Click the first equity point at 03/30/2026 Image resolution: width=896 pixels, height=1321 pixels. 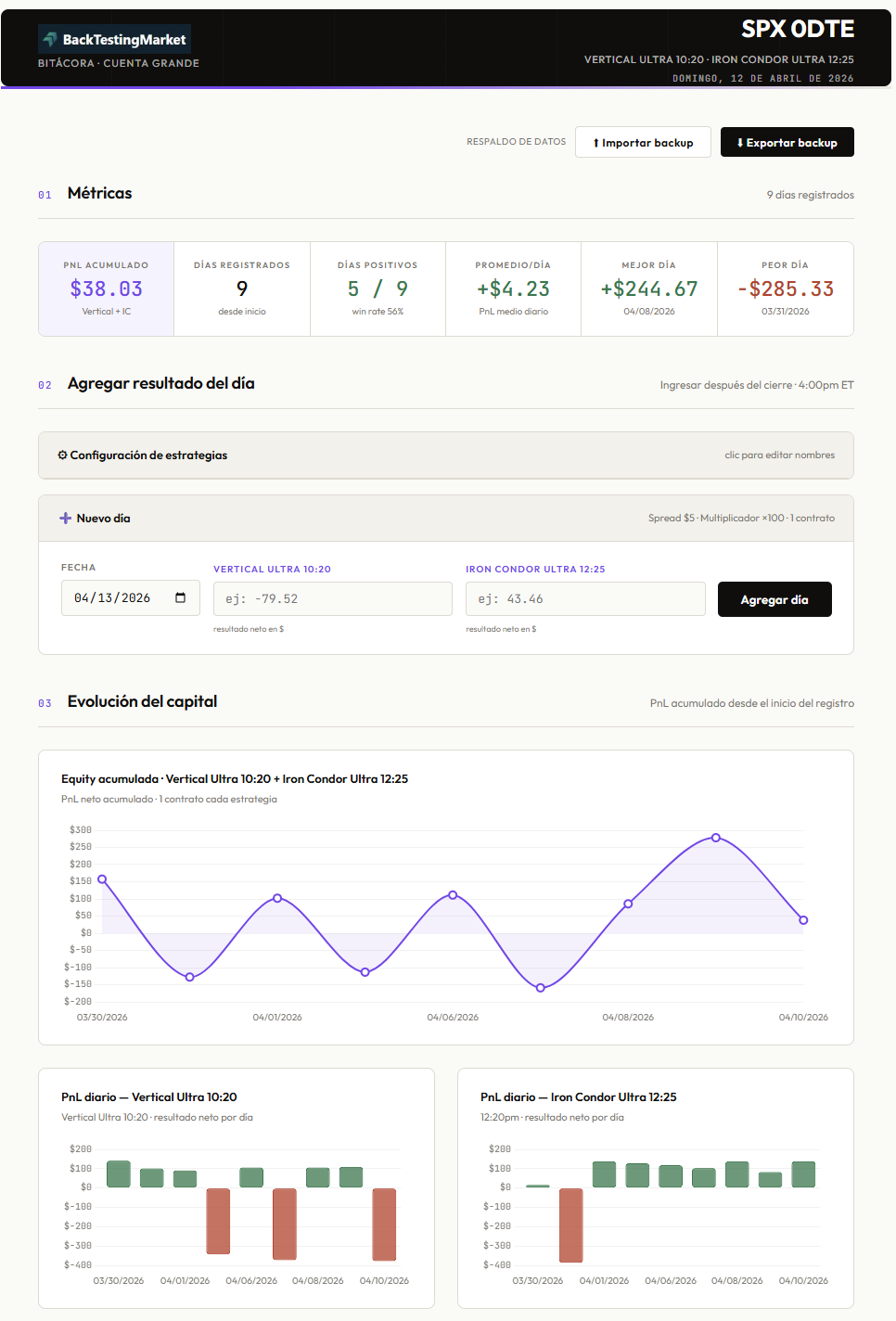[x=102, y=879]
